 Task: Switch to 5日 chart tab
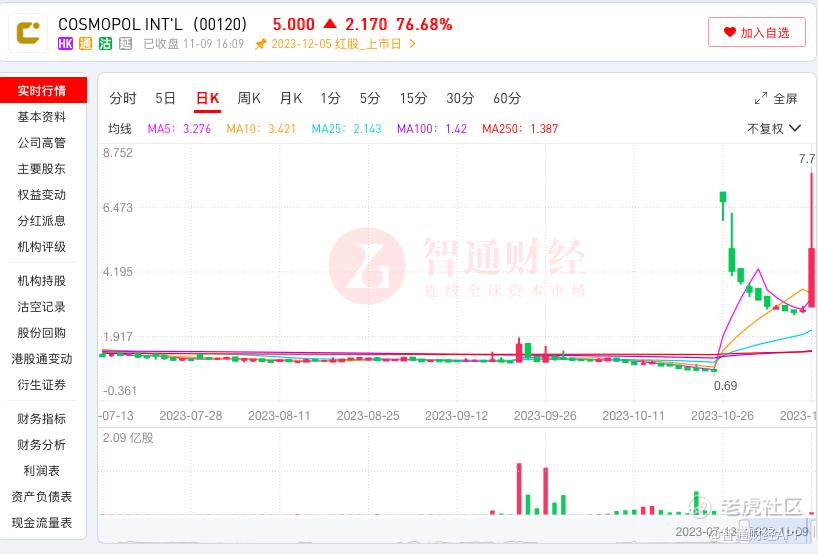pyautogui.click(x=165, y=98)
